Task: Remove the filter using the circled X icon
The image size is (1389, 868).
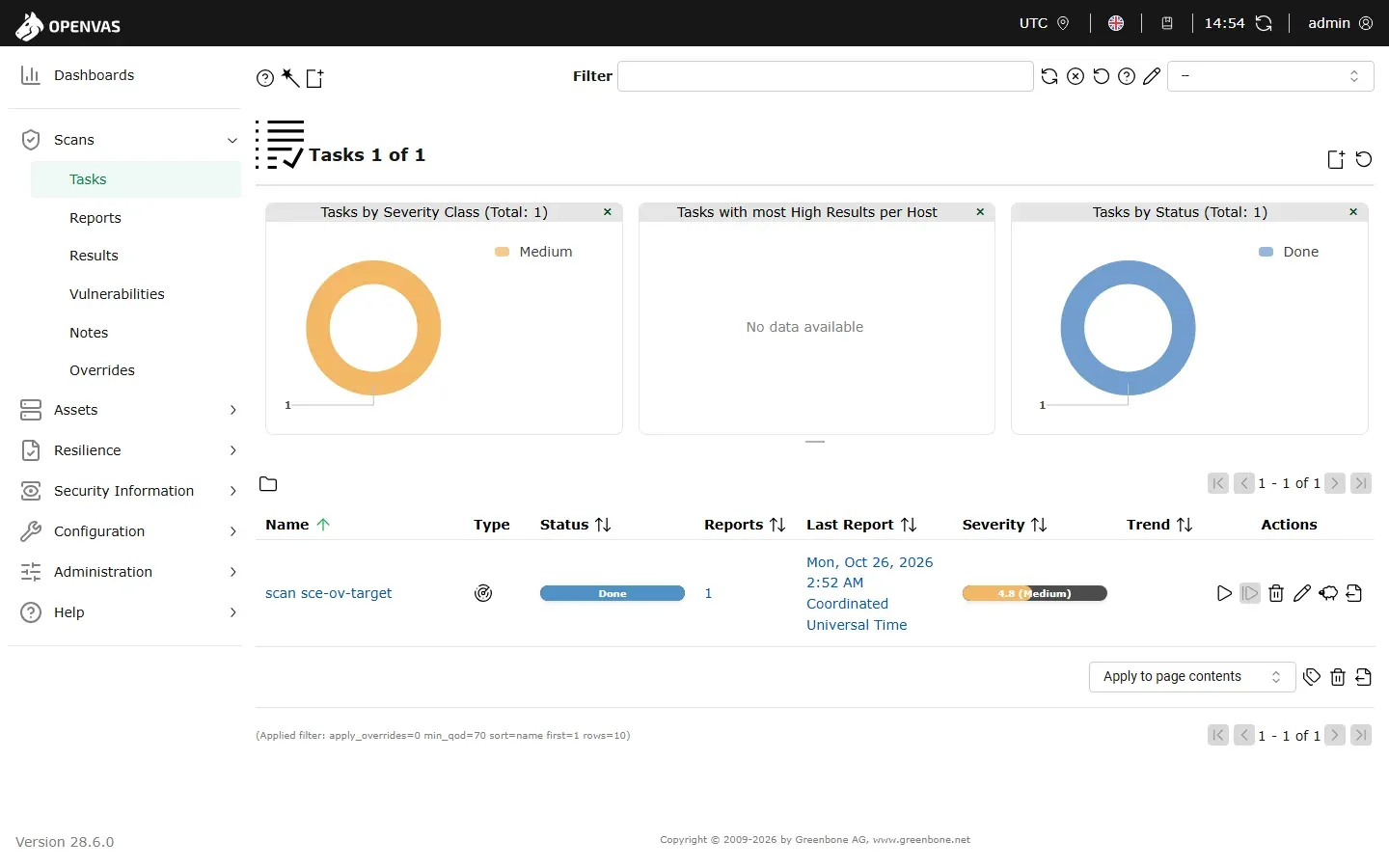Action: (1076, 76)
